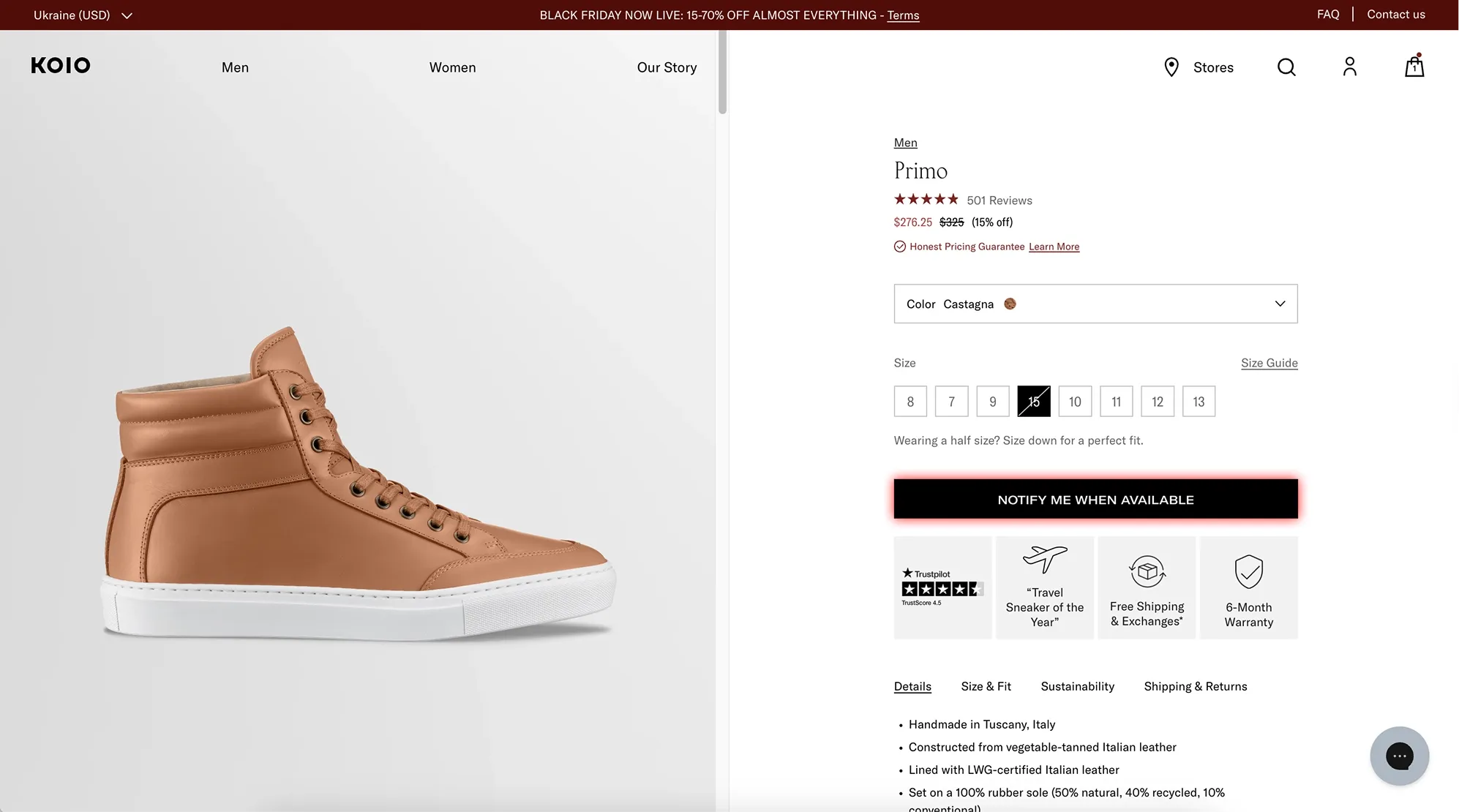The width and height of the screenshot is (1459, 812).
Task: Open the shopping bag with one item
Action: [1414, 67]
